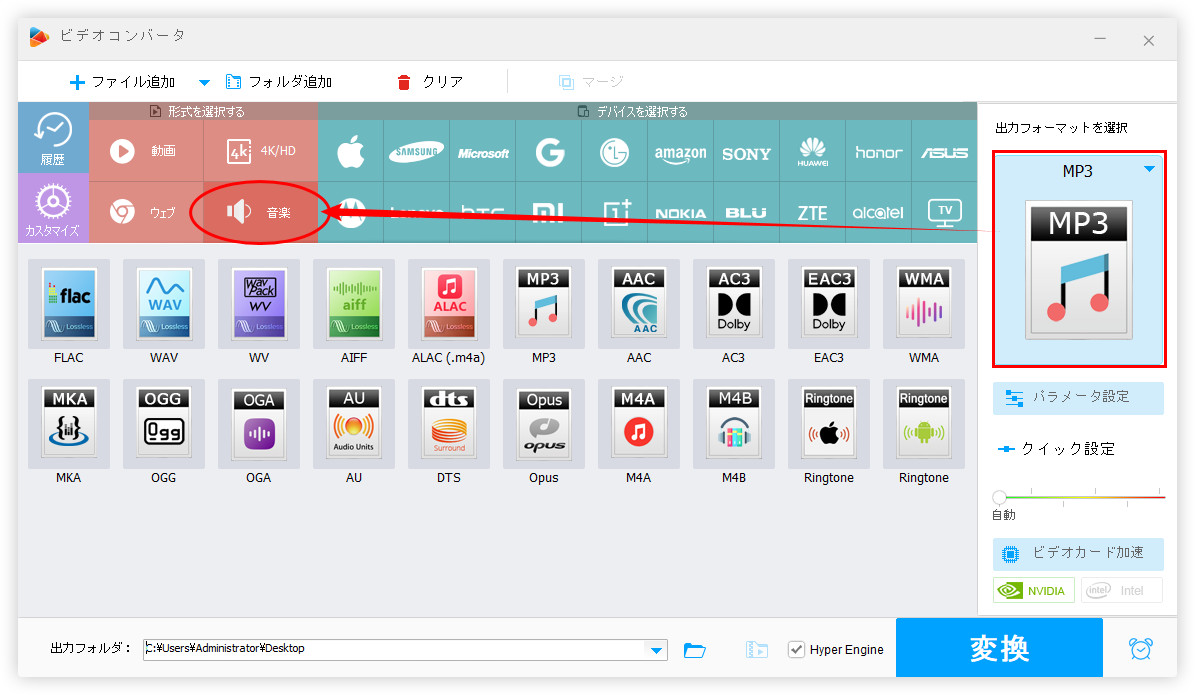Select the TV device category

944,213
